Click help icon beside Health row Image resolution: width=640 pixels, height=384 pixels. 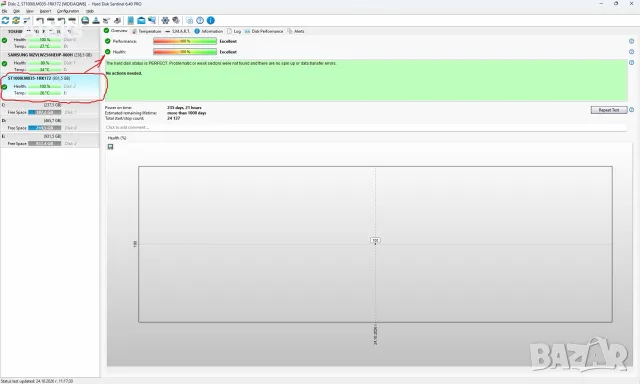(x=631, y=52)
